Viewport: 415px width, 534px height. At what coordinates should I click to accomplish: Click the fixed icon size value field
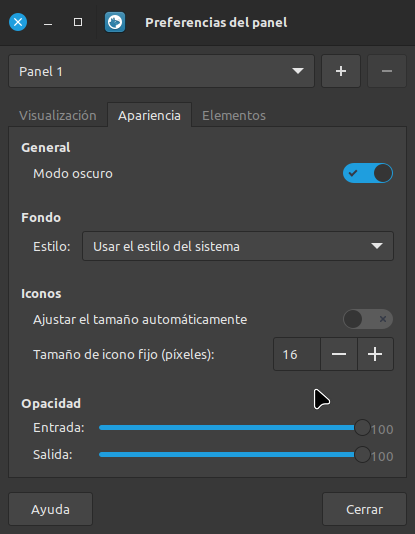coord(297,354)
